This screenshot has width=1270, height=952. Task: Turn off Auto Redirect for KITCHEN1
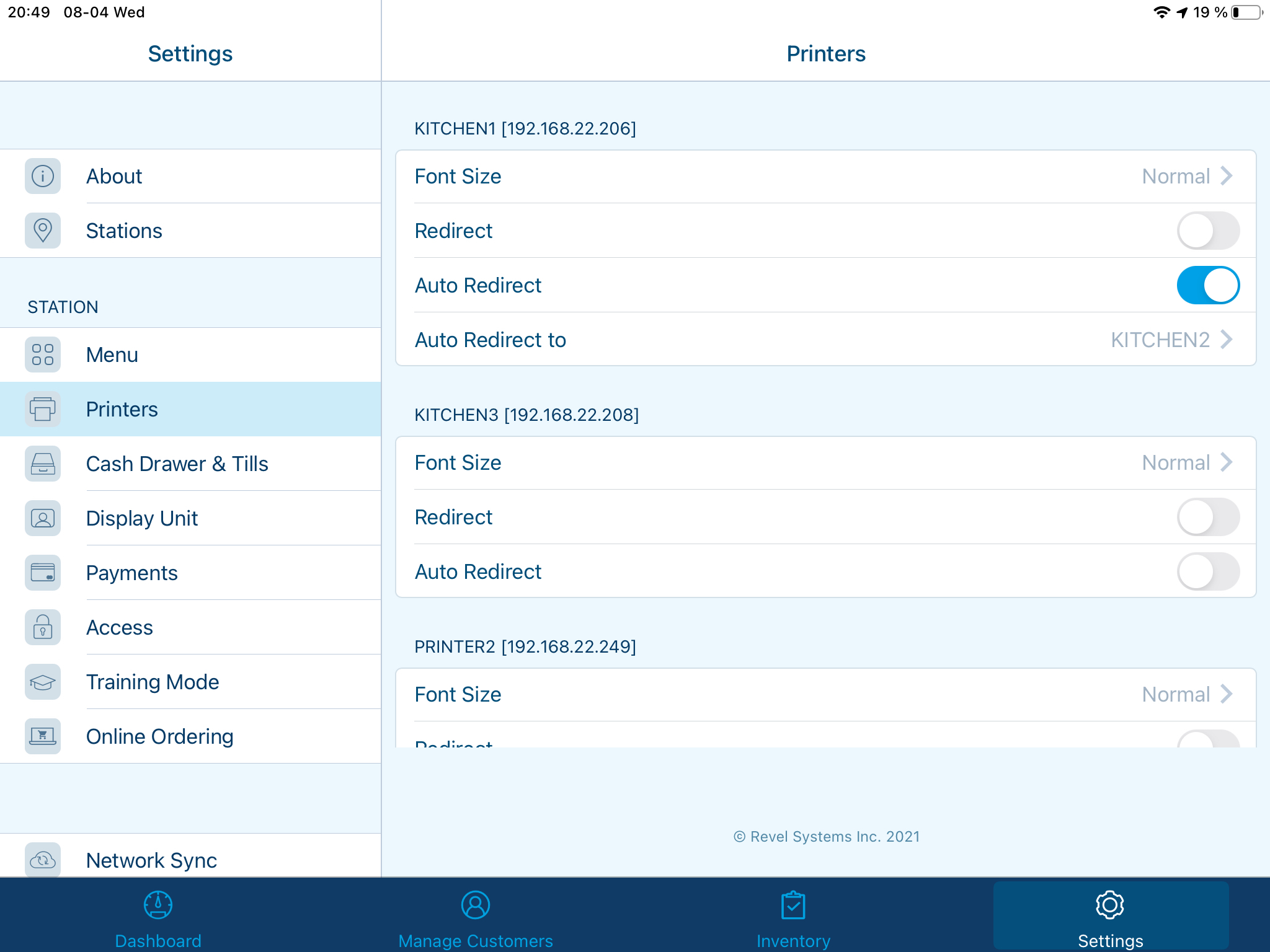(1207, 285)
